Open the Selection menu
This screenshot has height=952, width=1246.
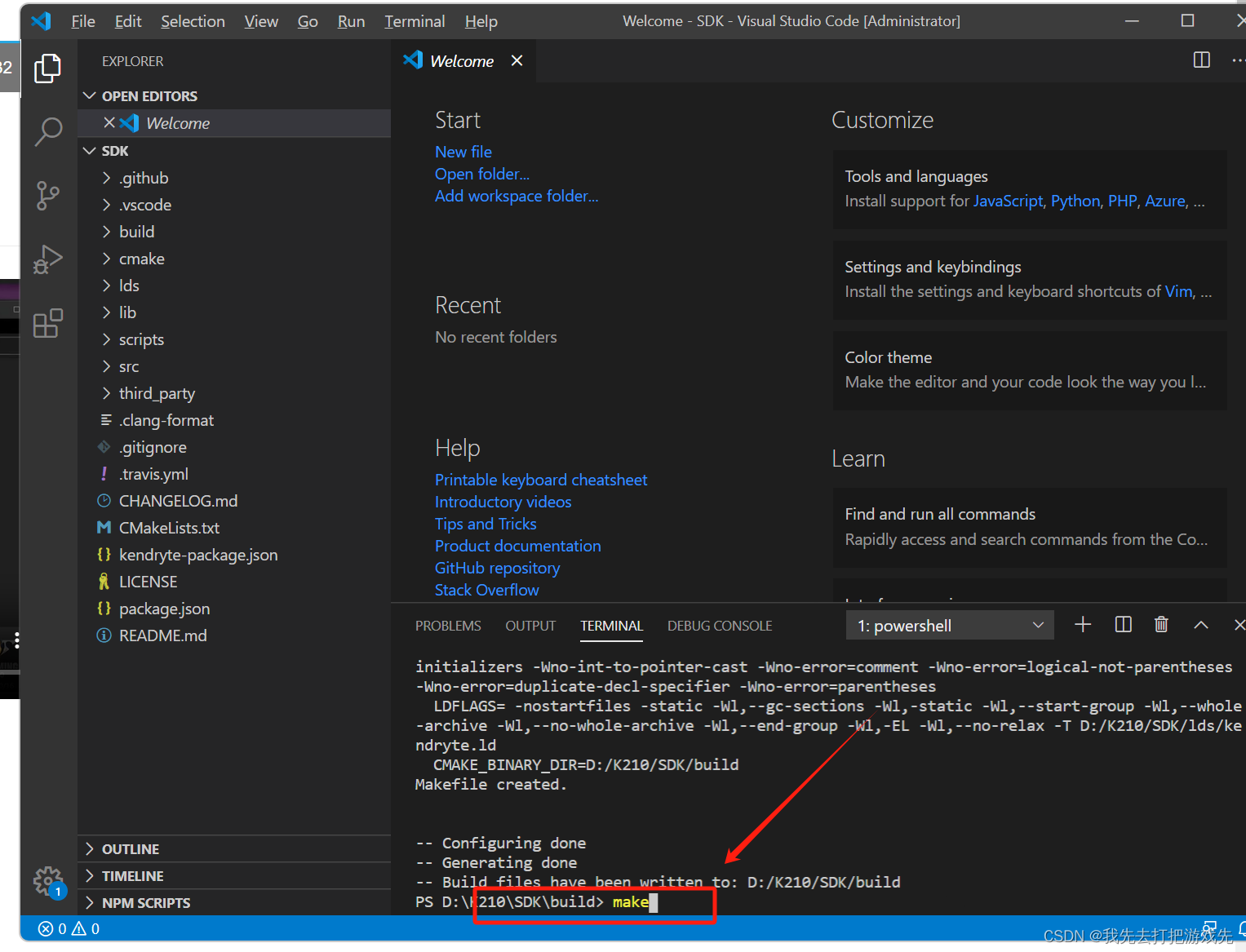pyautogui.click(x=193, y=21)
